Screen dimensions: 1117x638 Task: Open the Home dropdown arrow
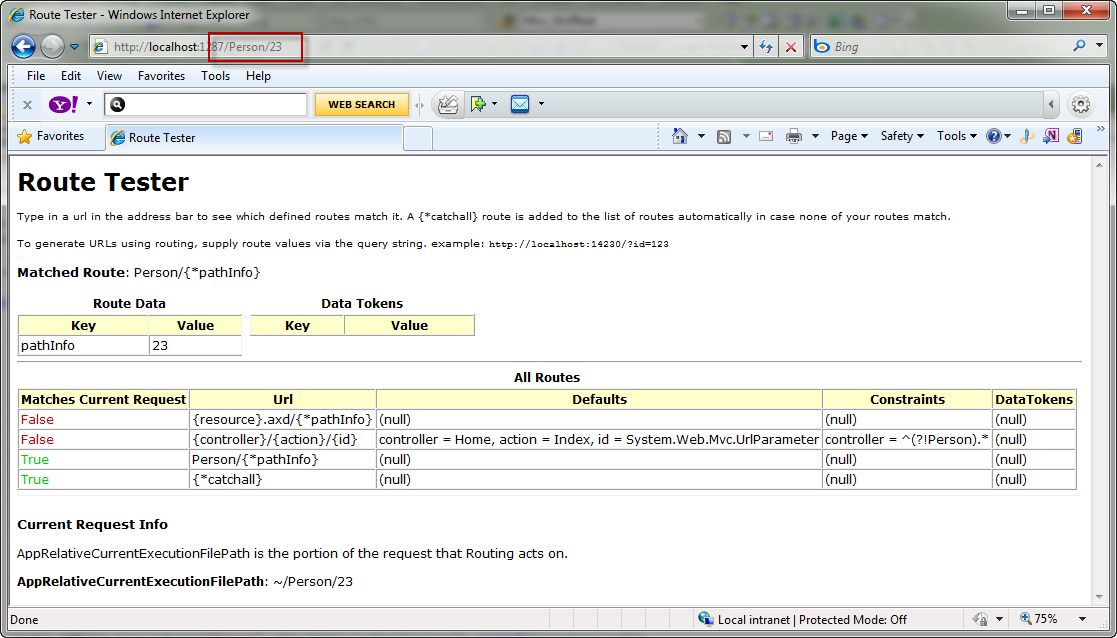tap(701, 136)
